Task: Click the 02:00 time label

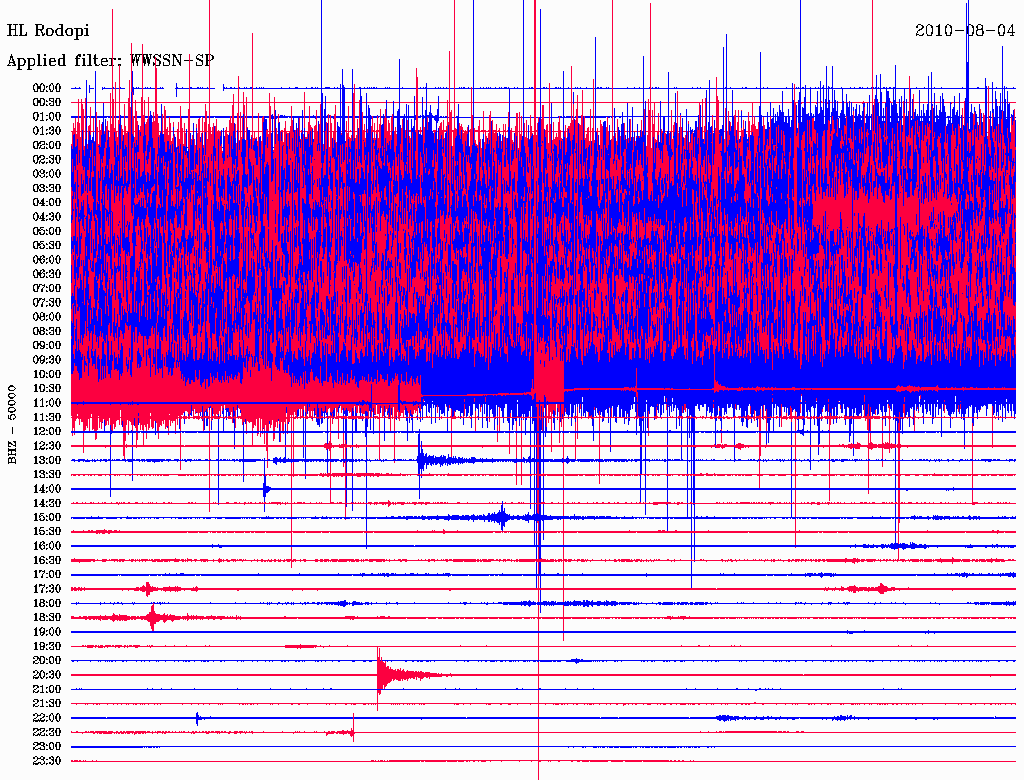Action: (47, 145)
